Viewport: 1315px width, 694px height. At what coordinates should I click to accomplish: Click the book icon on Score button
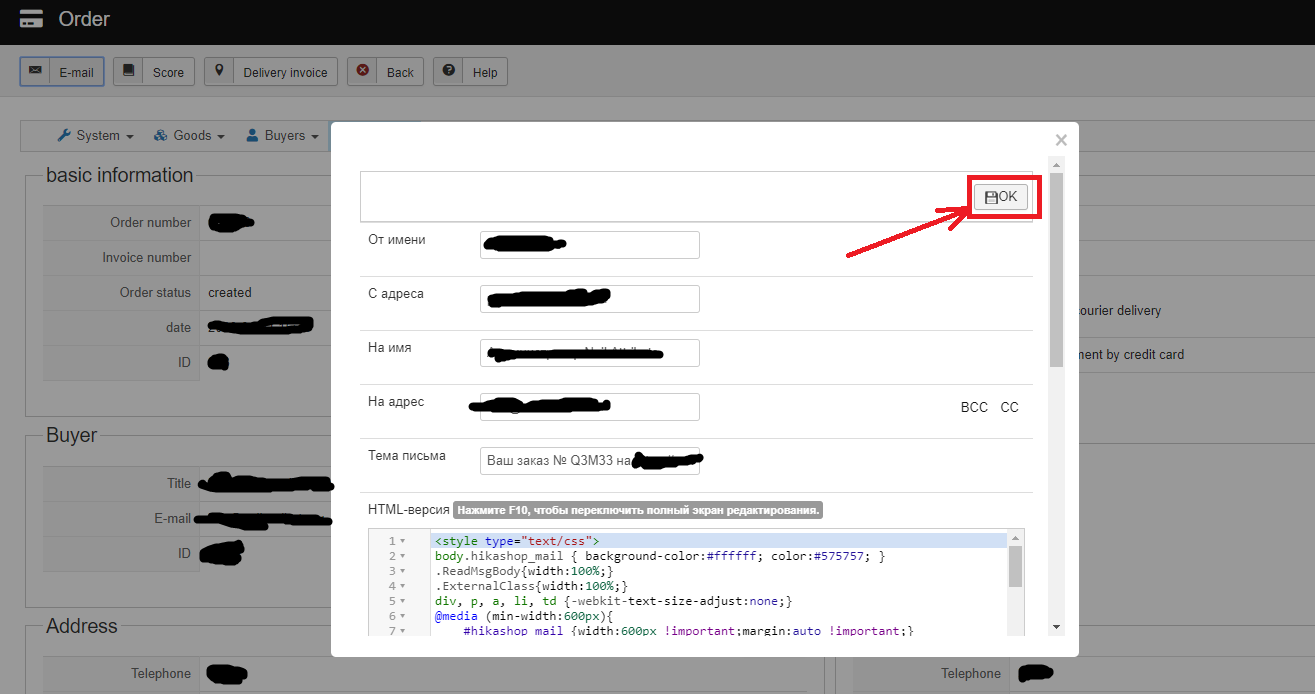(x=128, y=71)
